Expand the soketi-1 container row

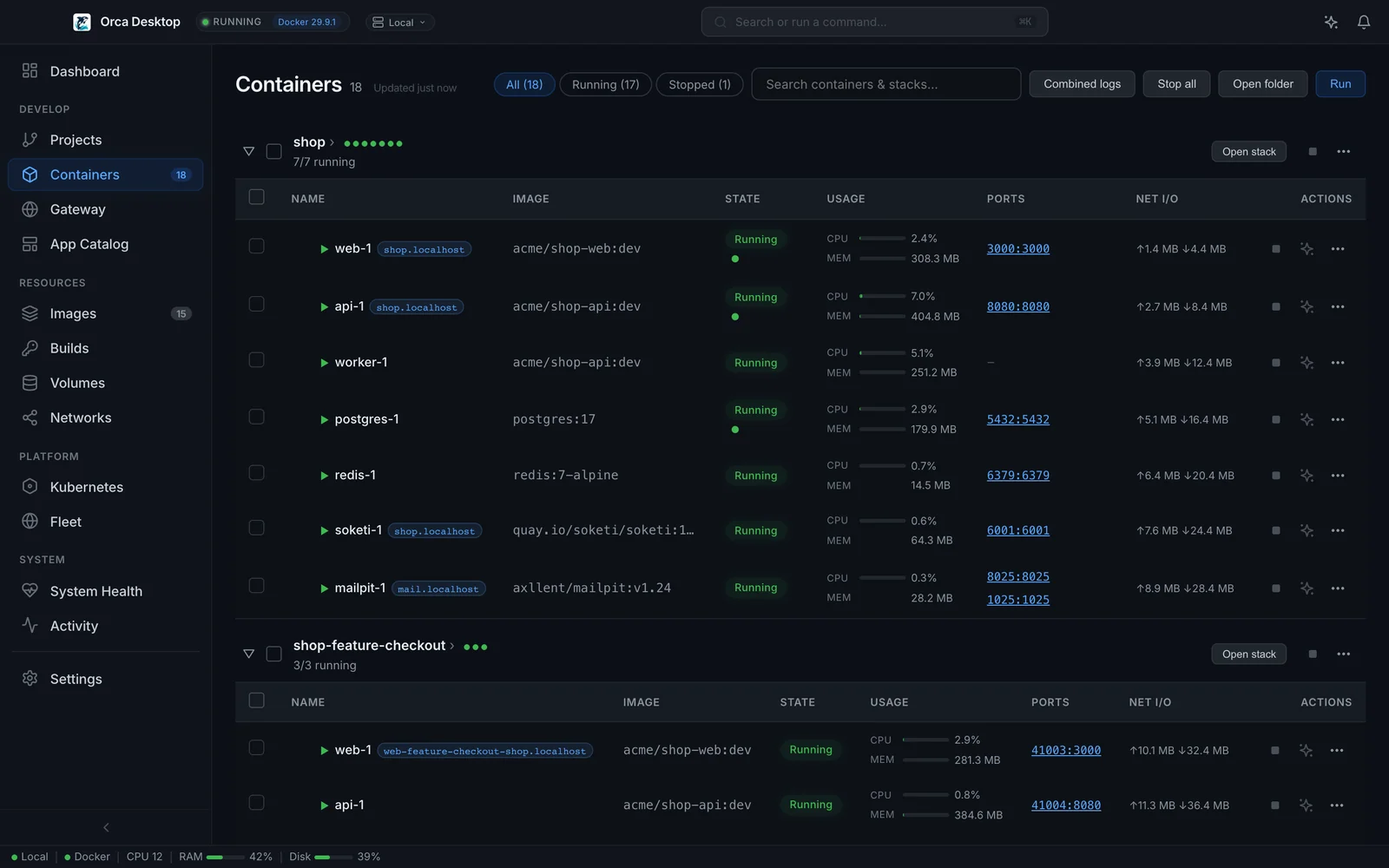point(324,530)
